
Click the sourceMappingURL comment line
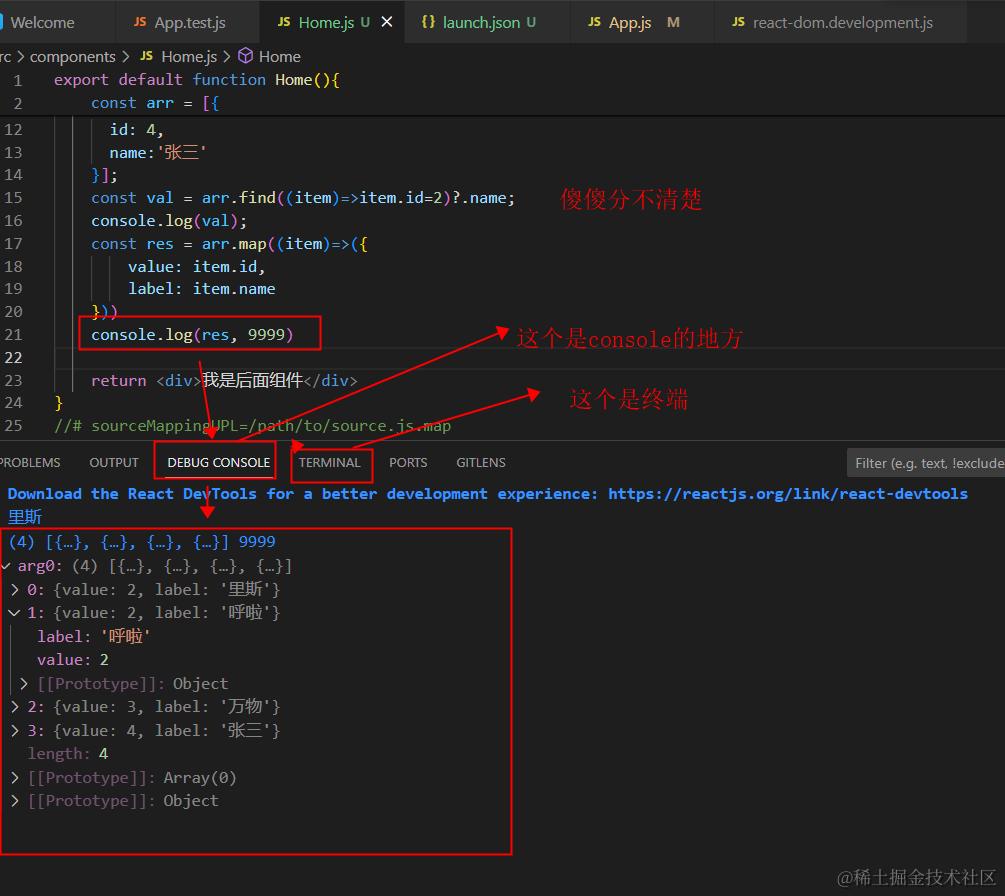click(252, 426)
